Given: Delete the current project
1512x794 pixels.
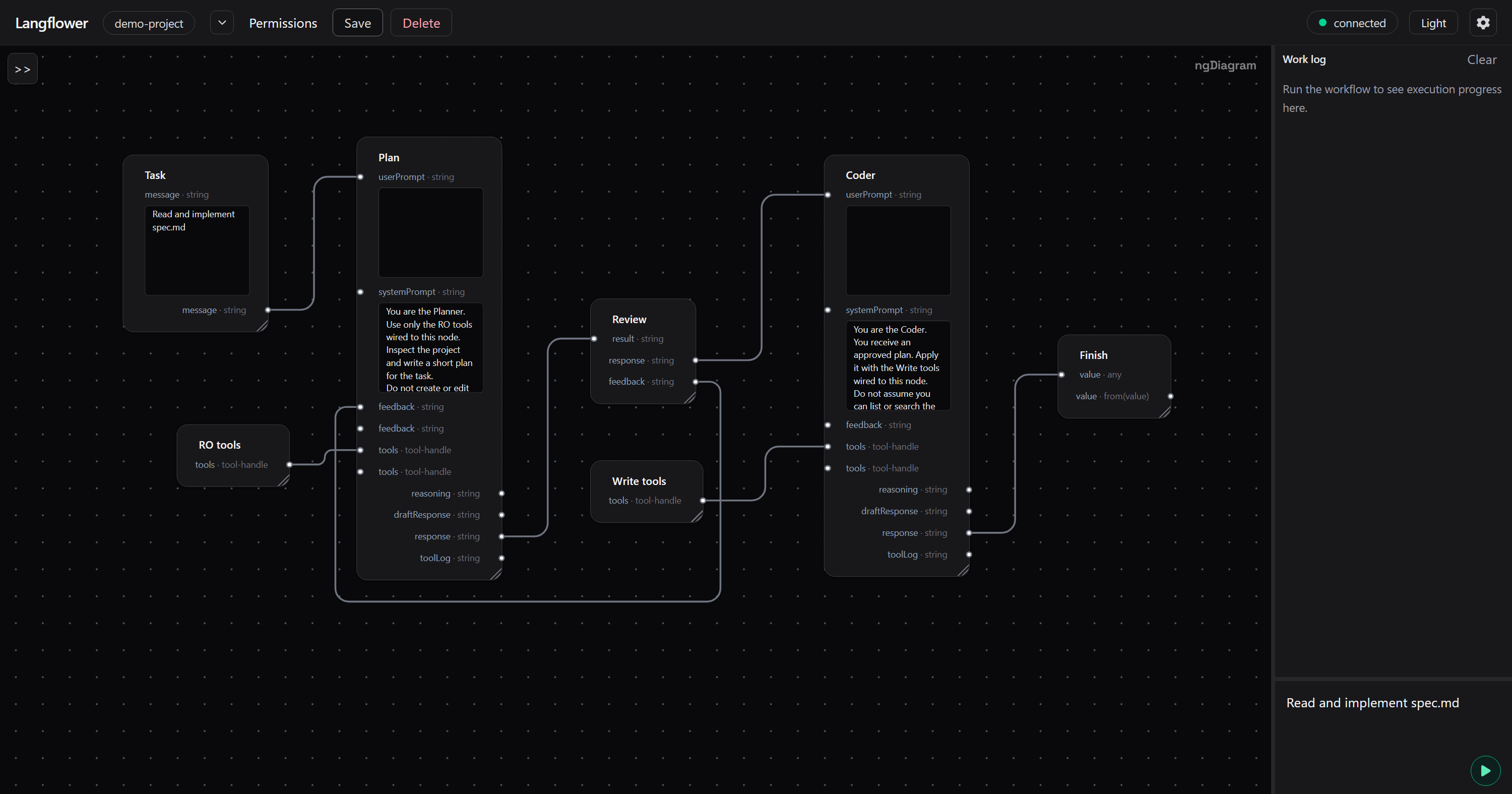Looking at the screenshot, I should (x=421, y=23).
